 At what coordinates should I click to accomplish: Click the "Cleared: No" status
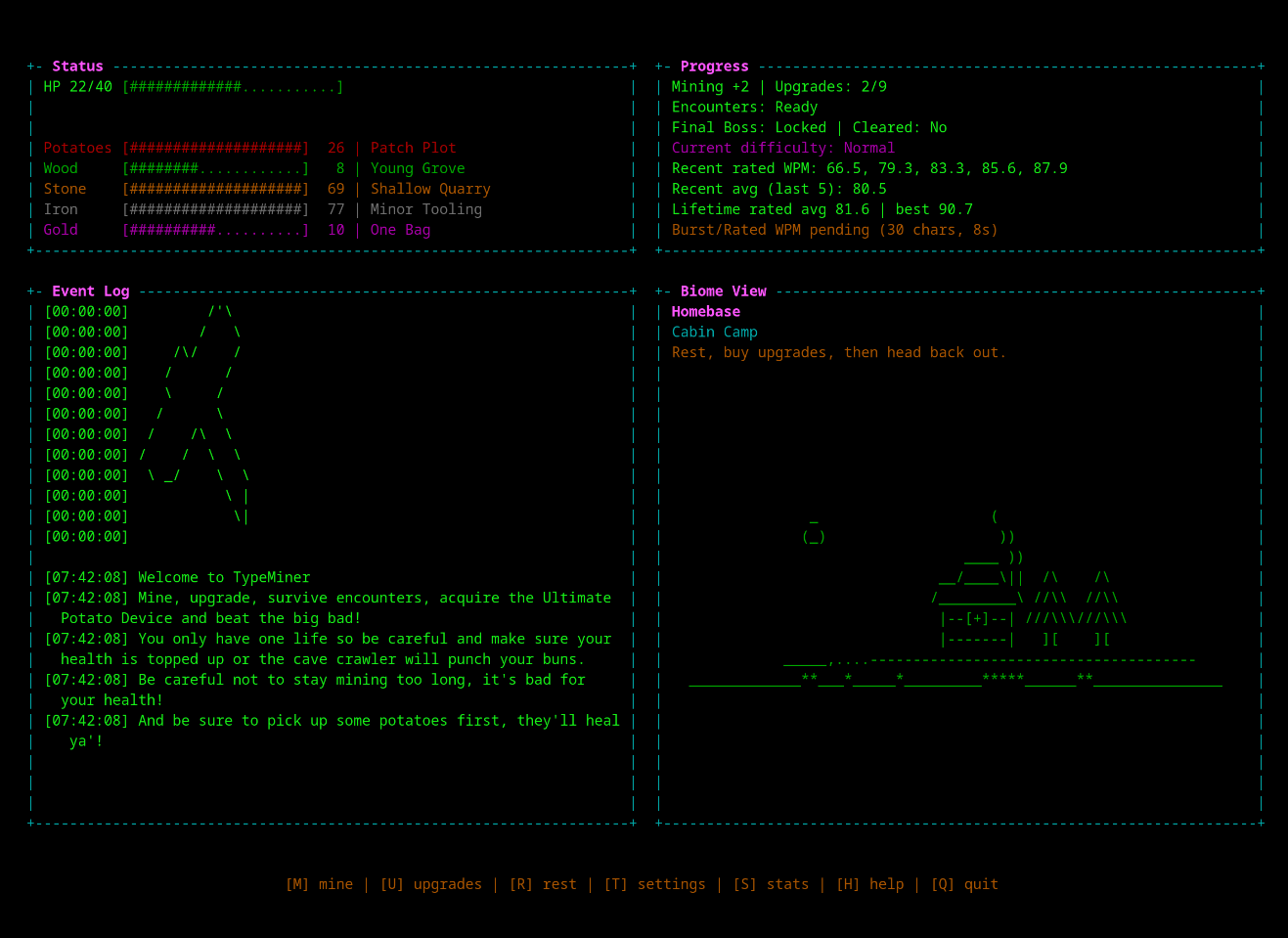click(900, 128)
